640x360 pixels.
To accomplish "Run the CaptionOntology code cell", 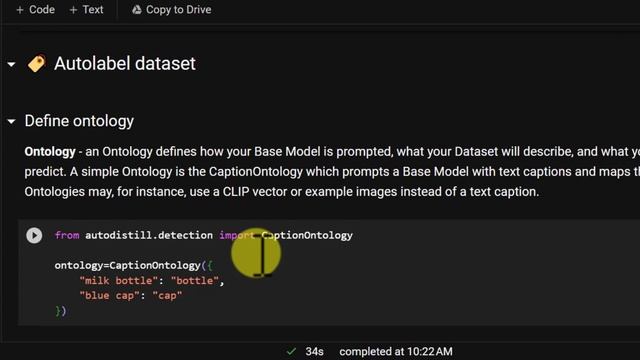I will click(34, 236).
